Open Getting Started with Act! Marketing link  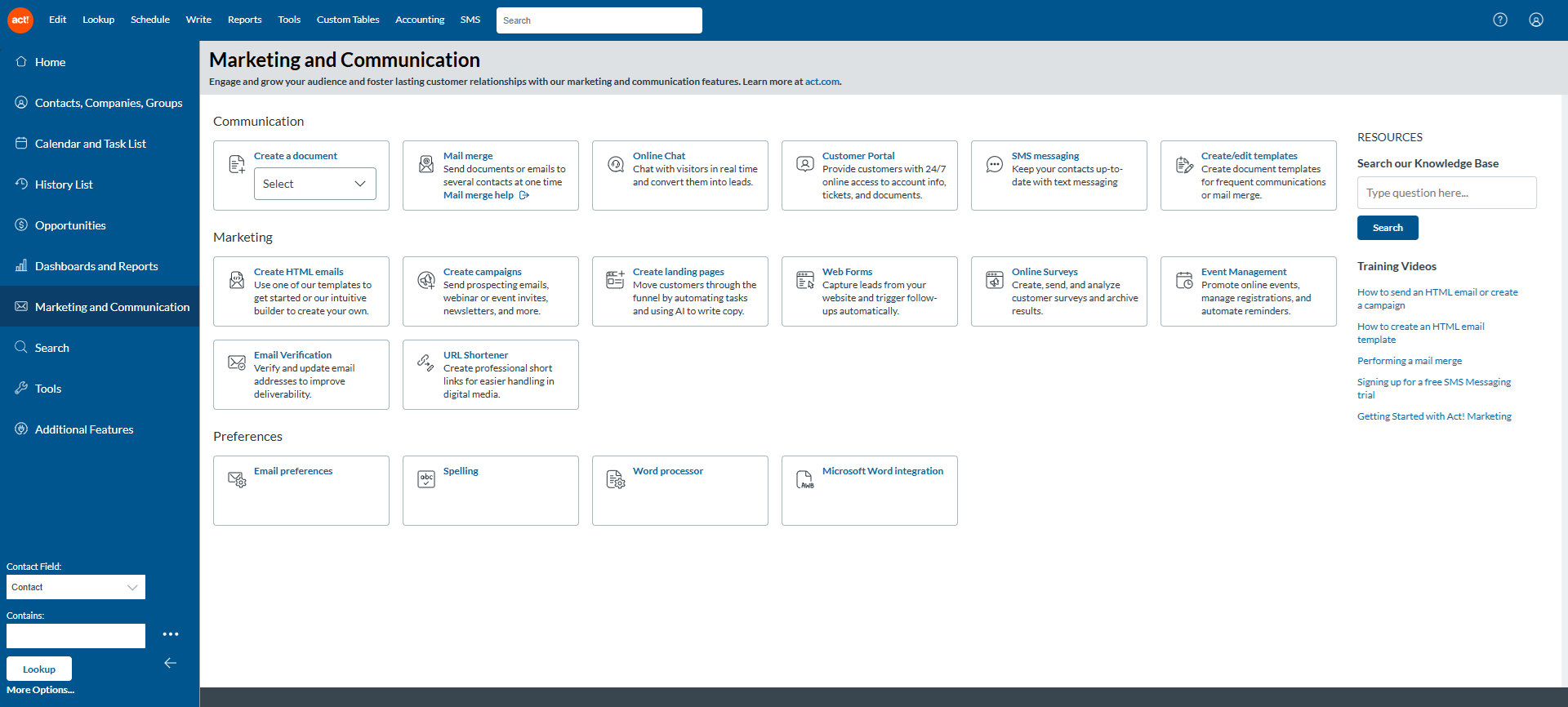[1434, 416]
